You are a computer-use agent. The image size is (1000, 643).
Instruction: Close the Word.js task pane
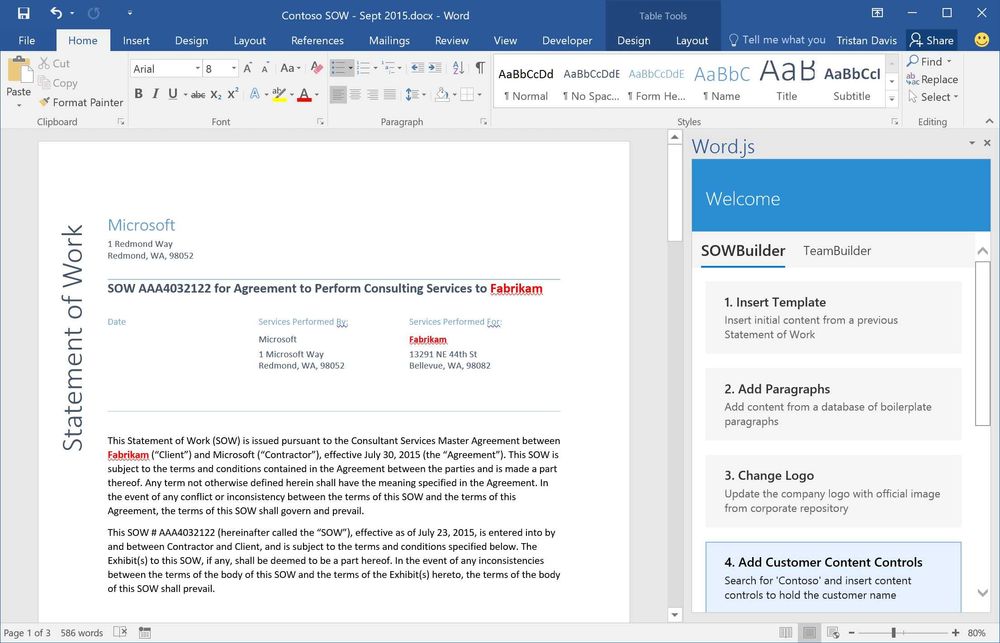(x=987, y=143)
